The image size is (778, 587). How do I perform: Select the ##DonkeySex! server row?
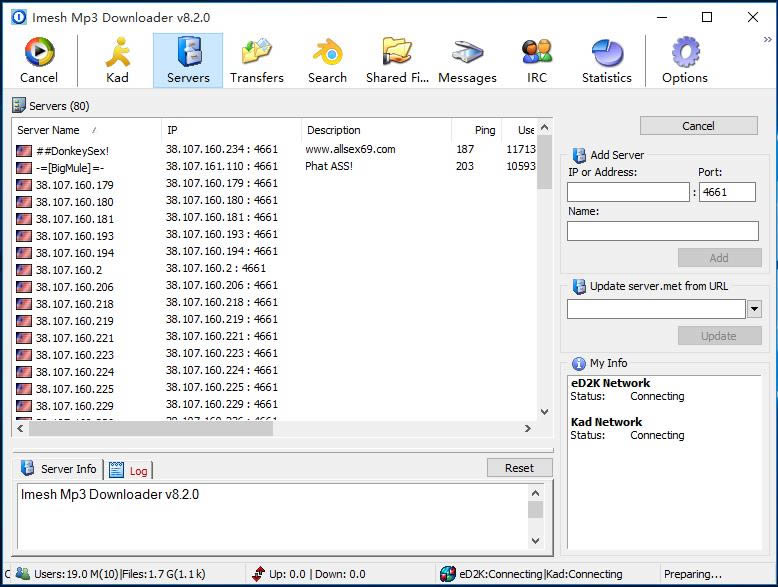pyautogui.click(x=275, y=150)
